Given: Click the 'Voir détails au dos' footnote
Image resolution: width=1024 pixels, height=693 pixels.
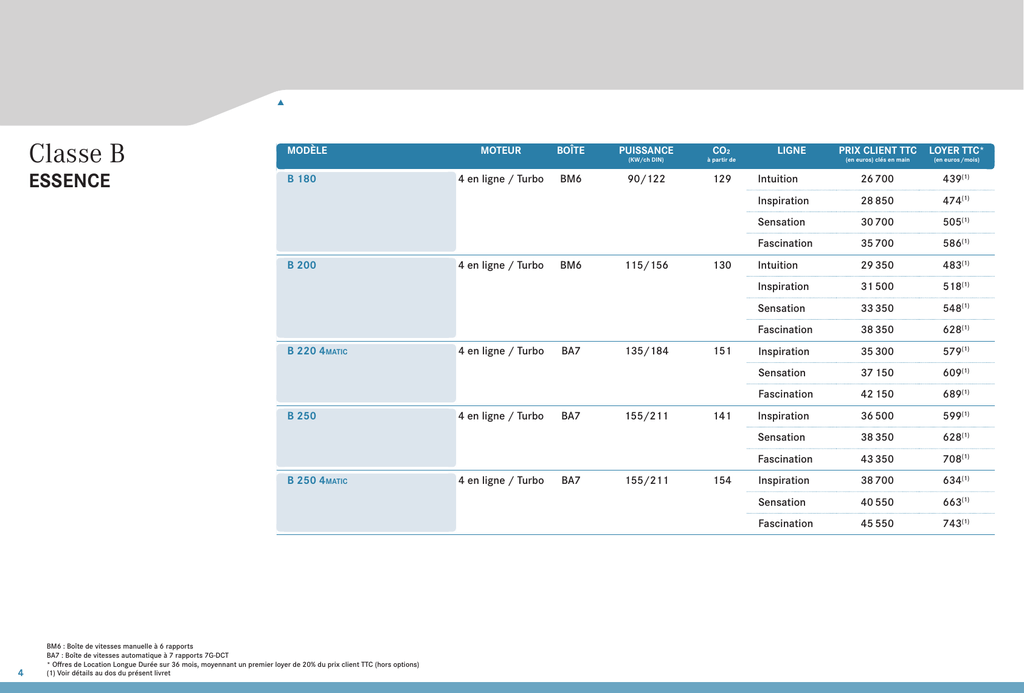Looking at the screenshot, I should click(108, 673).
